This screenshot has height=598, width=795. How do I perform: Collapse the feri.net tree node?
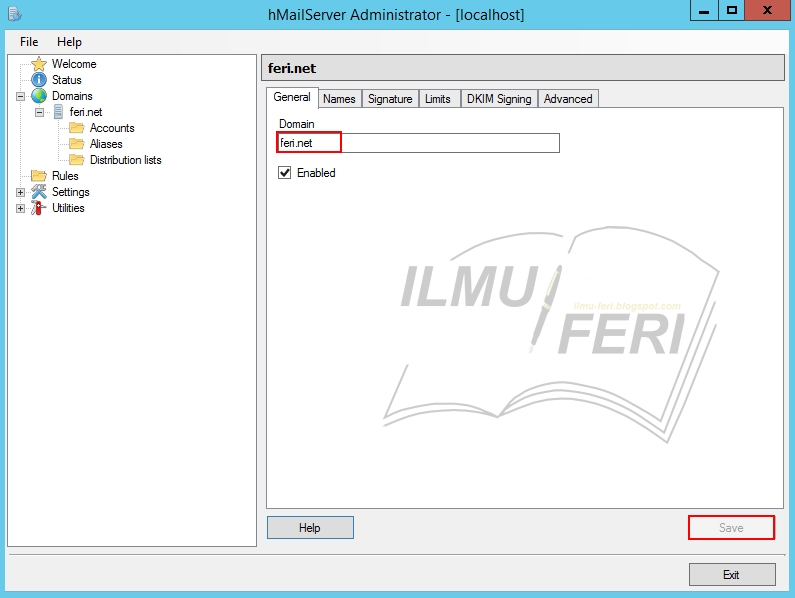[39, 112]
